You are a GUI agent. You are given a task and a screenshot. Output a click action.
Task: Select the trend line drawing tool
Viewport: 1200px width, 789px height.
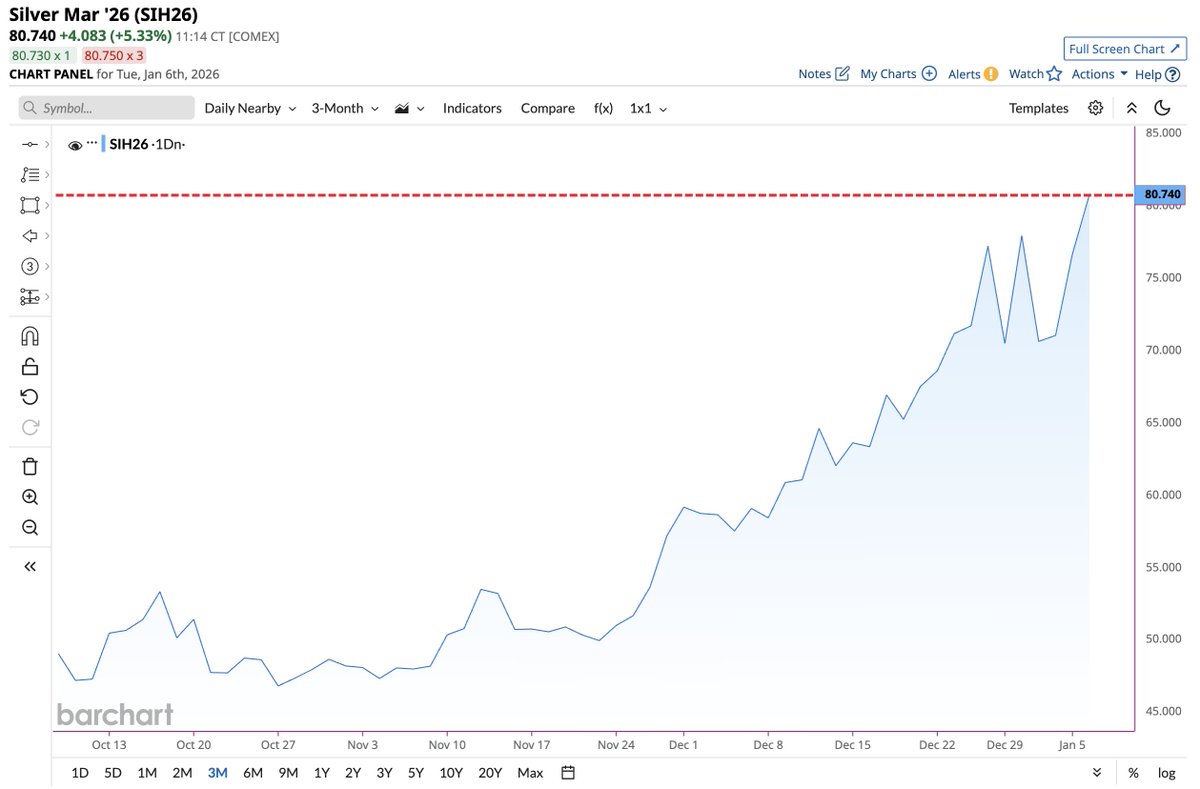[x=29, y=145]
